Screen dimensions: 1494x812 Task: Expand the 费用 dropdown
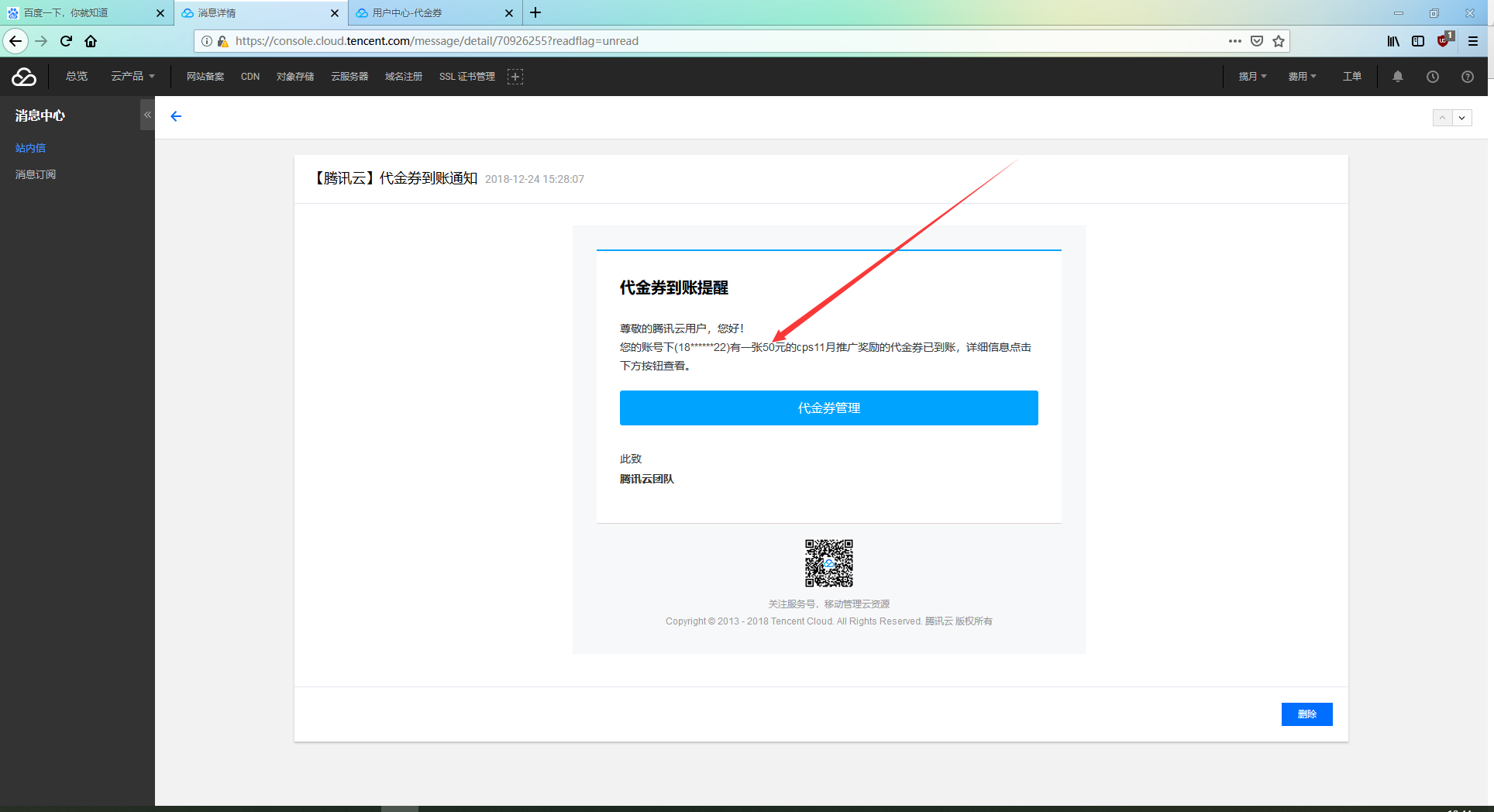1303,77
